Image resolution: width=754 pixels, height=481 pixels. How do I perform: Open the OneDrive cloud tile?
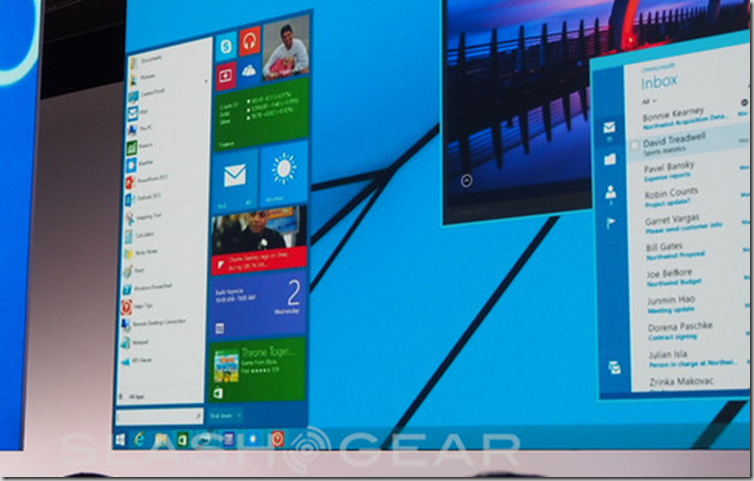pos(250,72)
